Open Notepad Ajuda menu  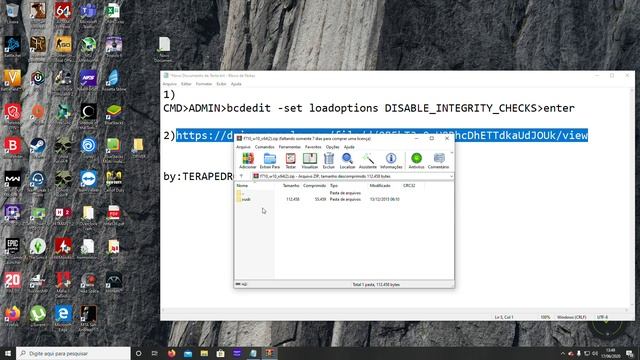click(236, 84)
